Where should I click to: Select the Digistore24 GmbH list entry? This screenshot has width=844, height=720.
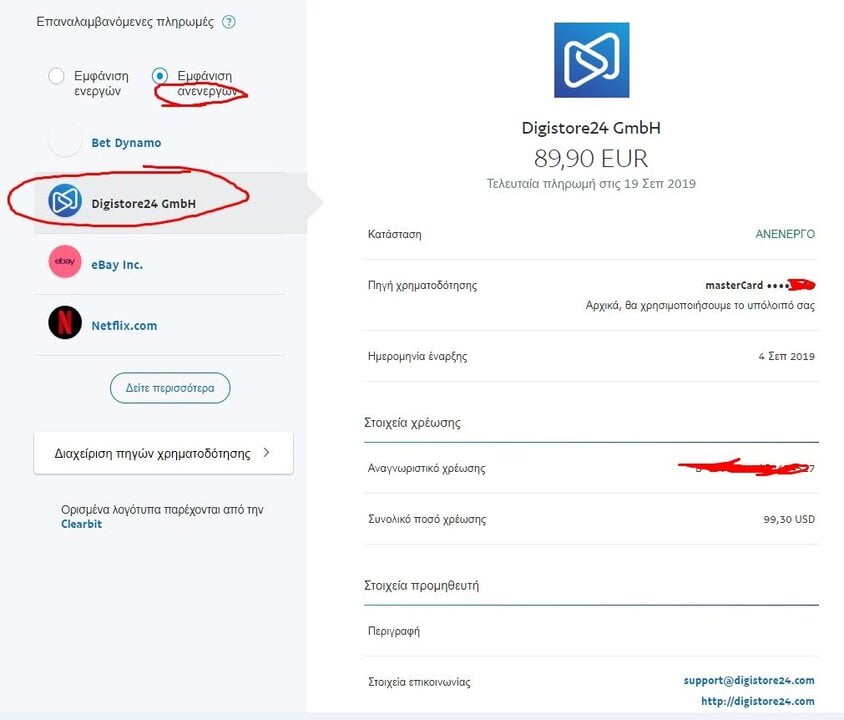coord(170,203)
